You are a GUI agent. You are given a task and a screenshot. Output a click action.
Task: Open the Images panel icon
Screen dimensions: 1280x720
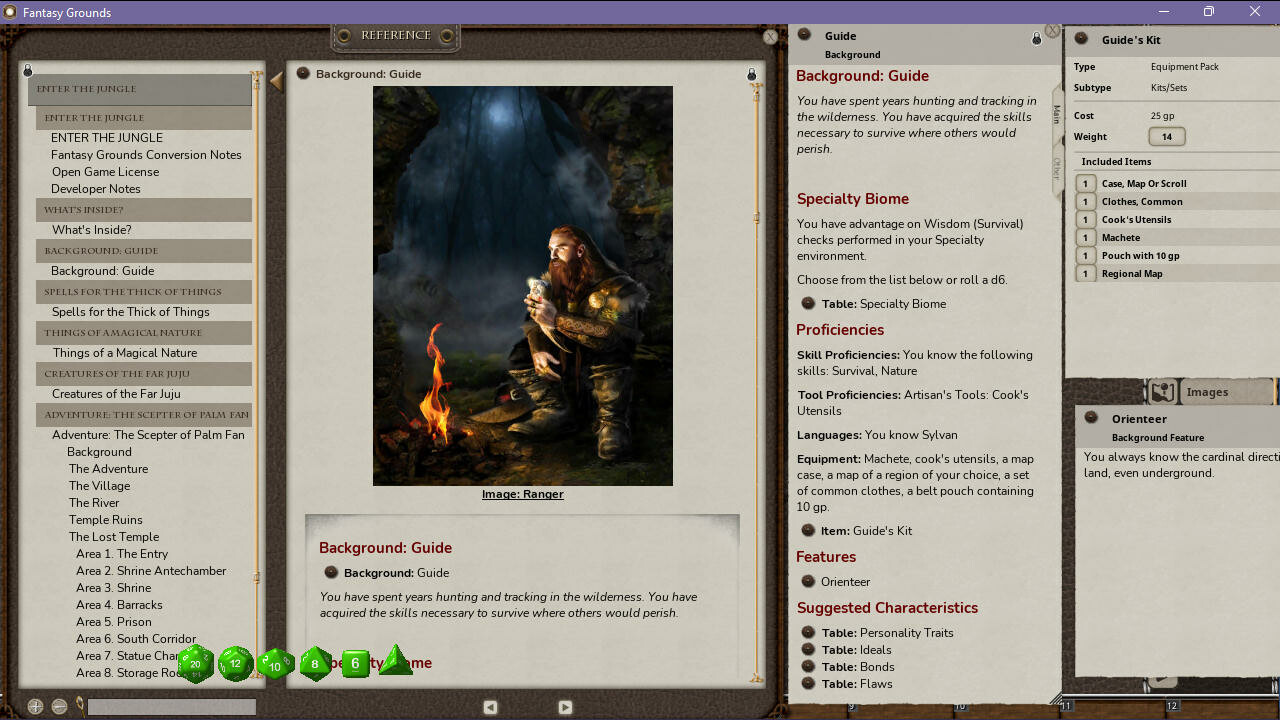1164,391
